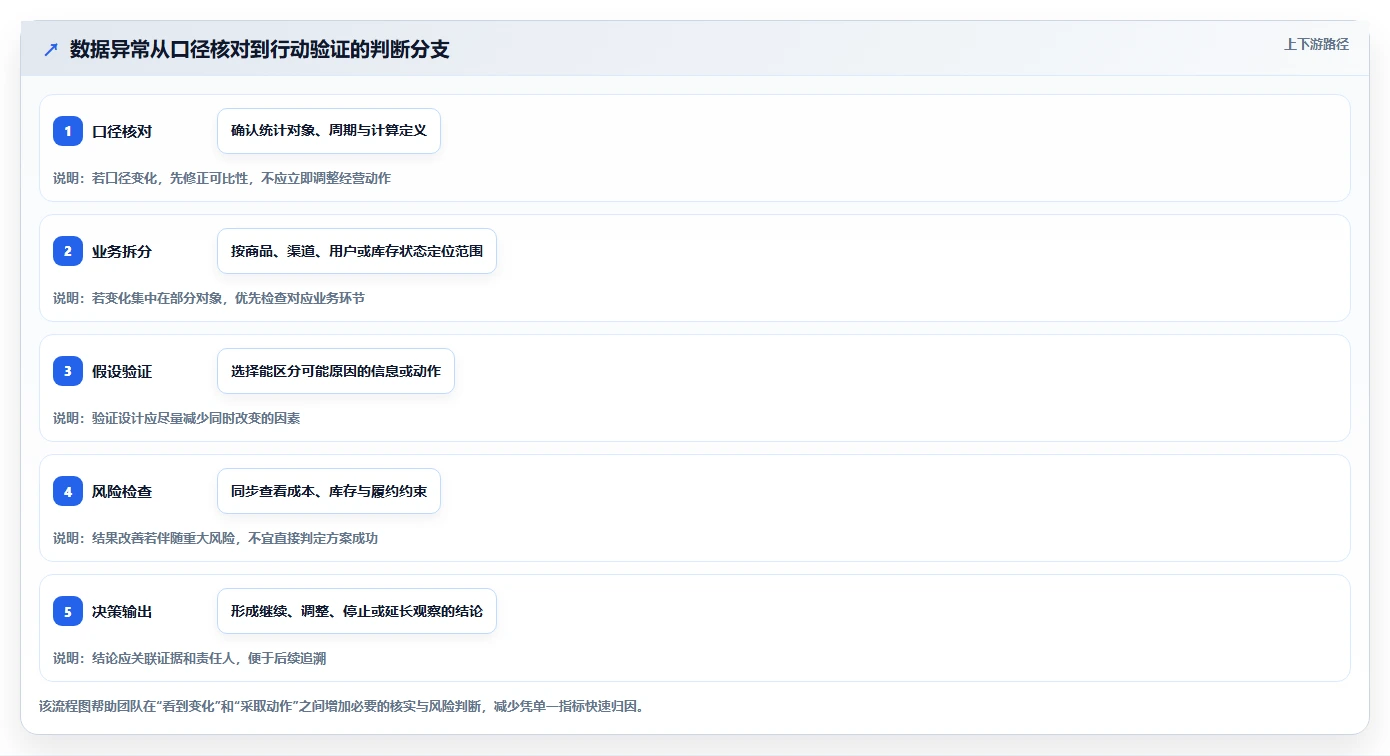The height and width of the screenshot is (756, 1390).
Task: Click the note 验证设计应尽量减少同时改变的因素
Action: pyautogui.click(x=177, y=418)
